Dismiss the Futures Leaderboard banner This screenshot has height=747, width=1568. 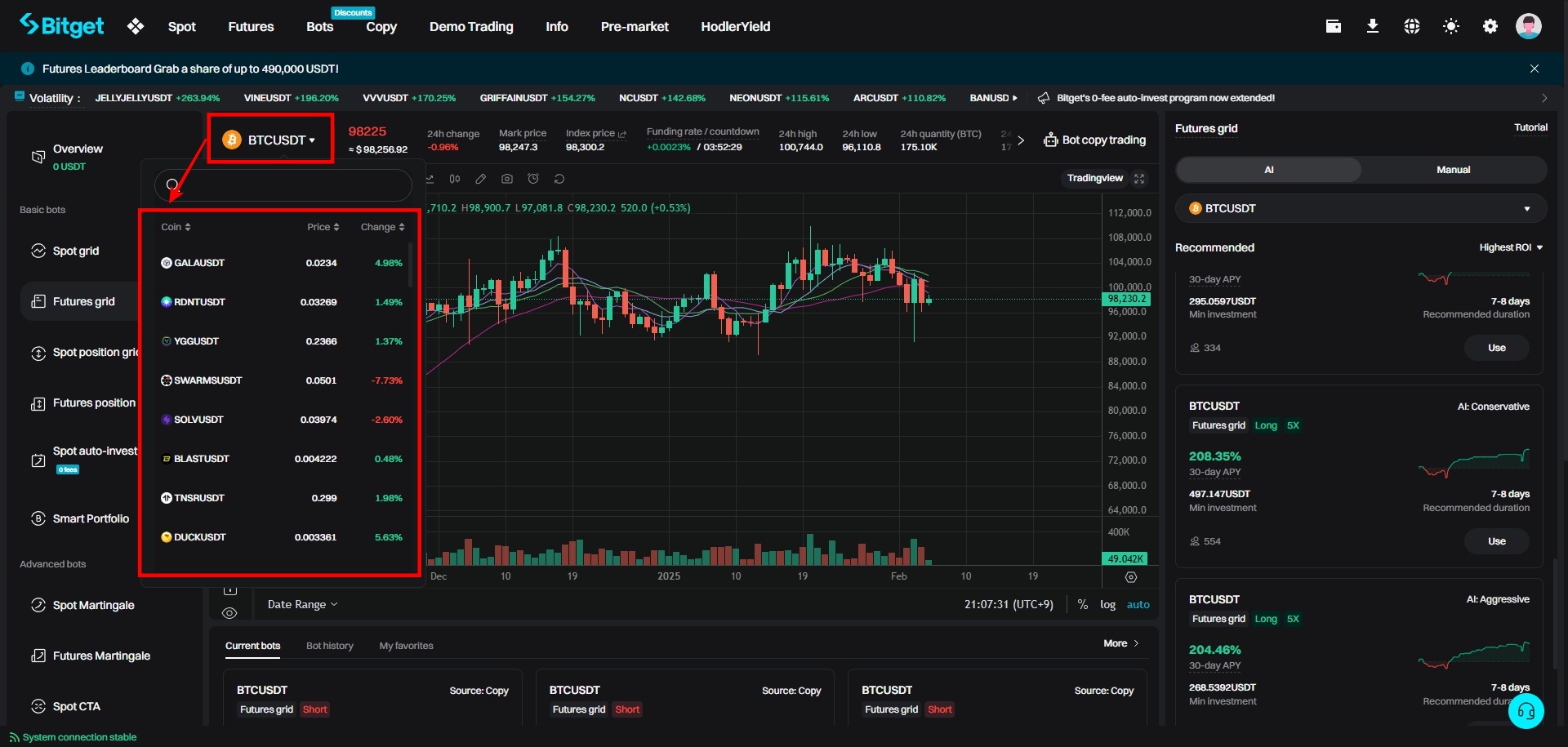click(1535, 69)
